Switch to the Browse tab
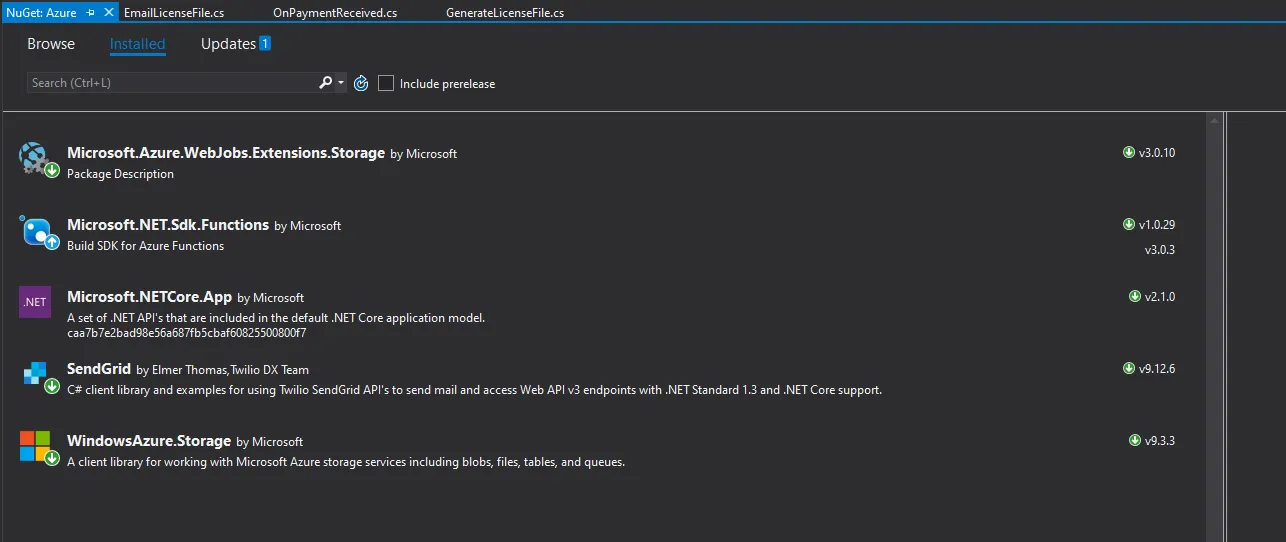 click(51, 44)
